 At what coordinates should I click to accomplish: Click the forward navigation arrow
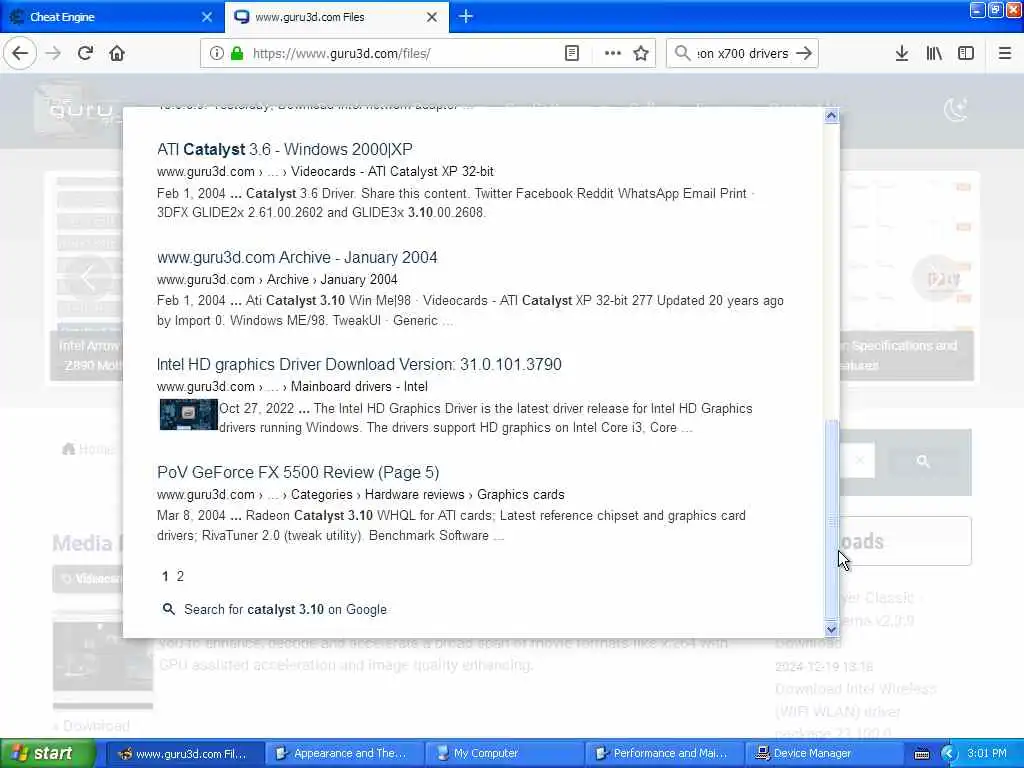pyautogui.click(x=53, y=54)
